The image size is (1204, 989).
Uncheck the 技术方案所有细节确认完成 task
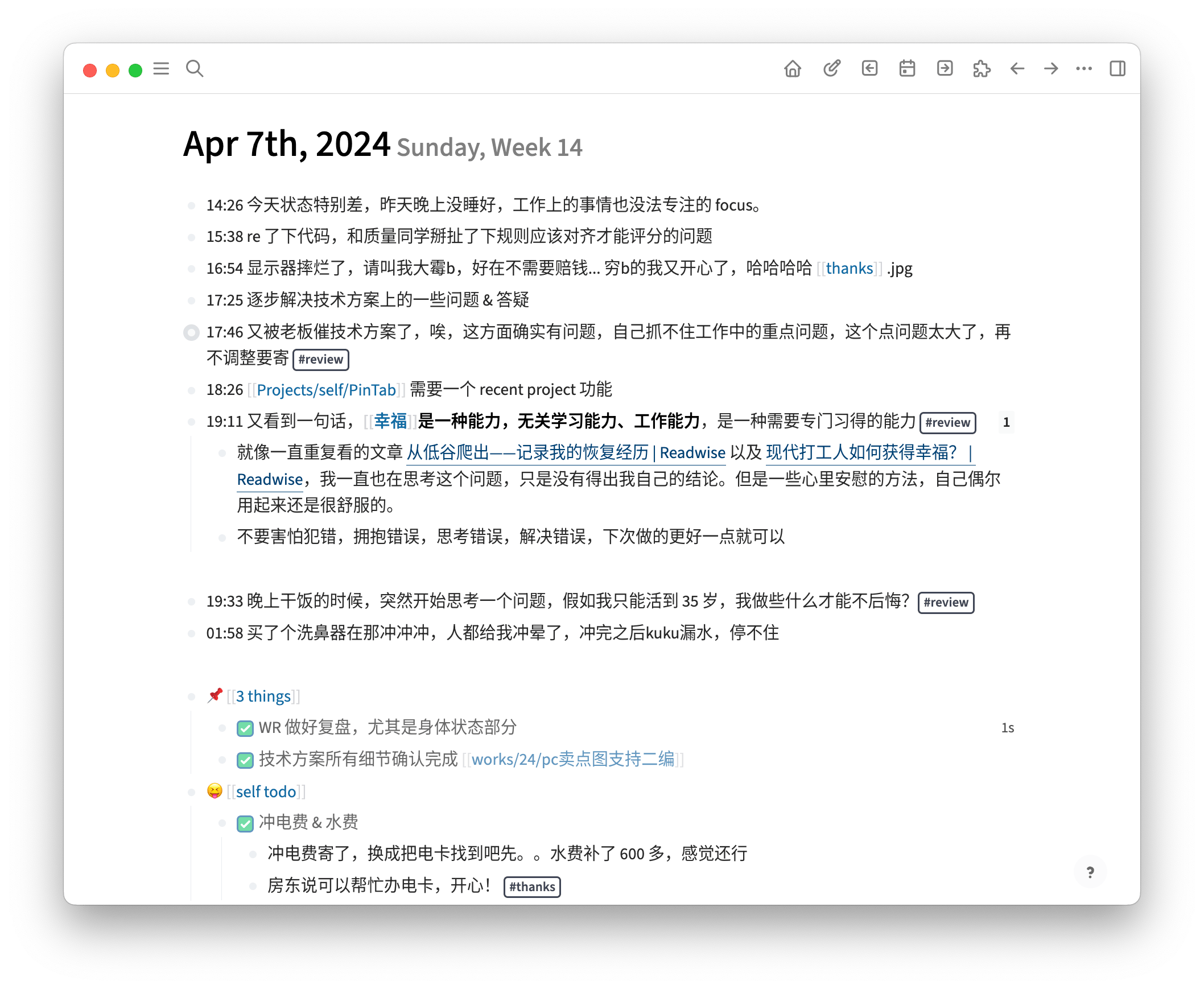click(x=245, y=760)
